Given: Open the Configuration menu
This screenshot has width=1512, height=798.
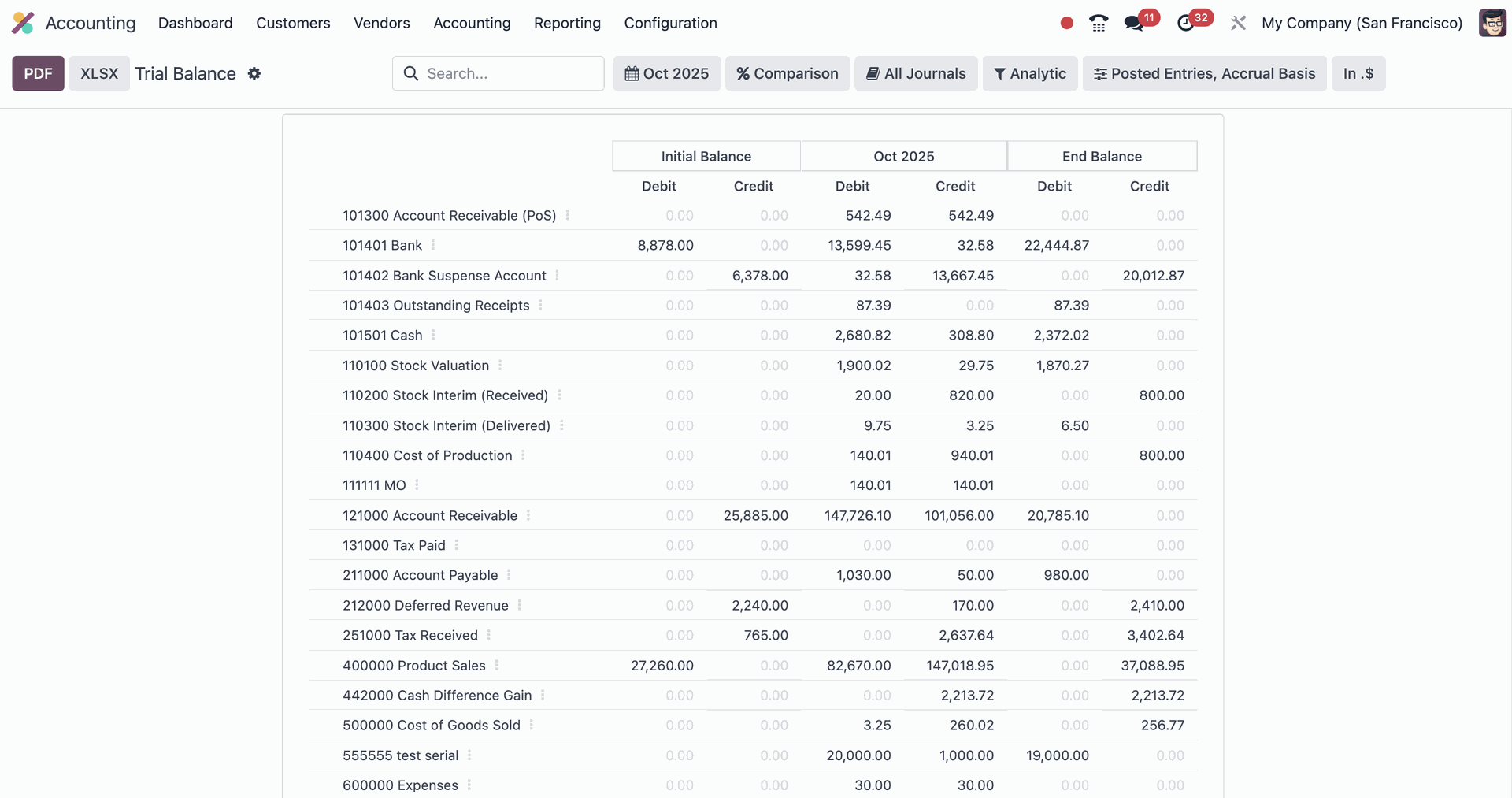Looking at the screenshot, I should (x=670, y=24).
